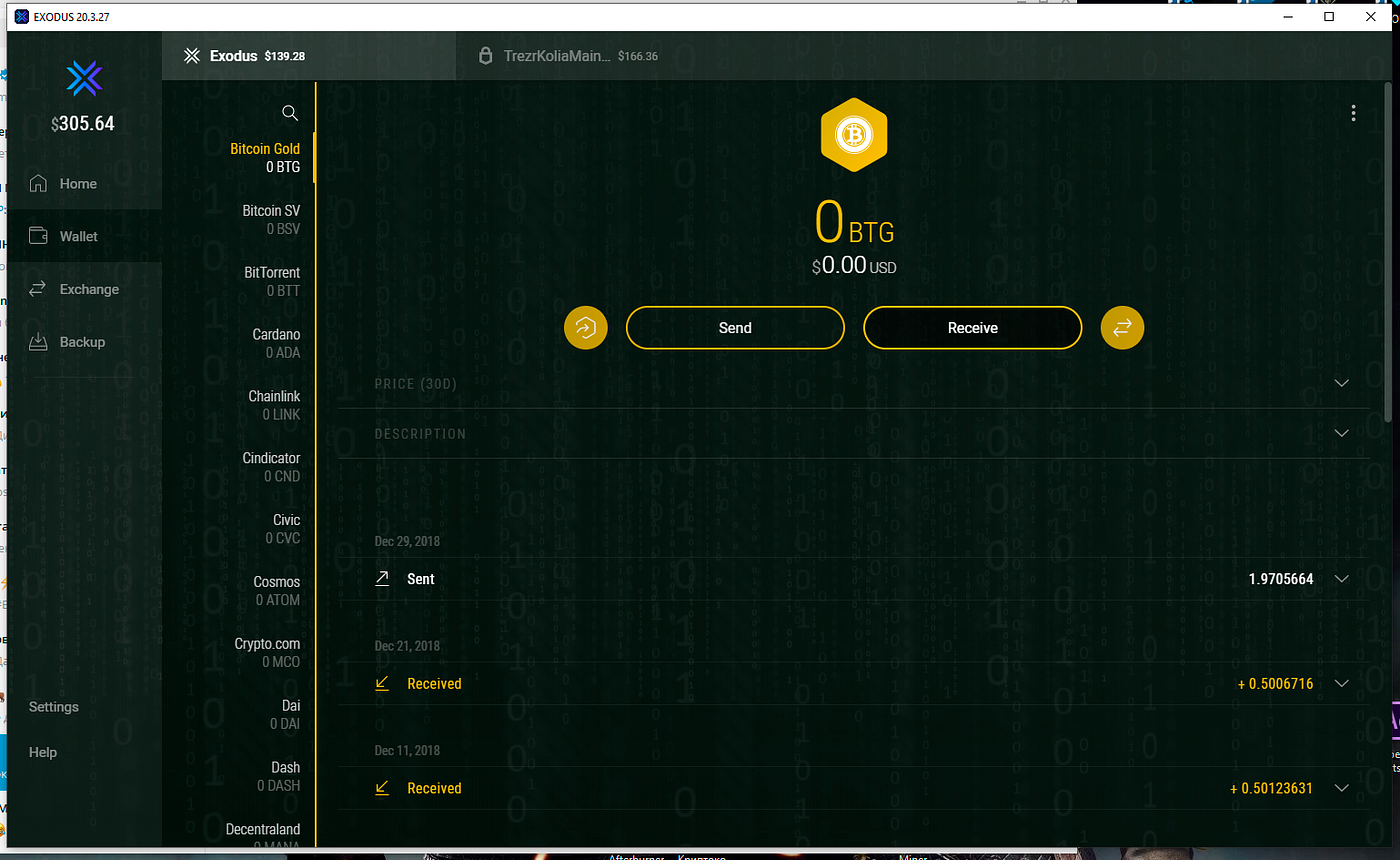Click the $0.00 USD value
The width and height of the screenshot is (1400, 860).
coord(854,267)
